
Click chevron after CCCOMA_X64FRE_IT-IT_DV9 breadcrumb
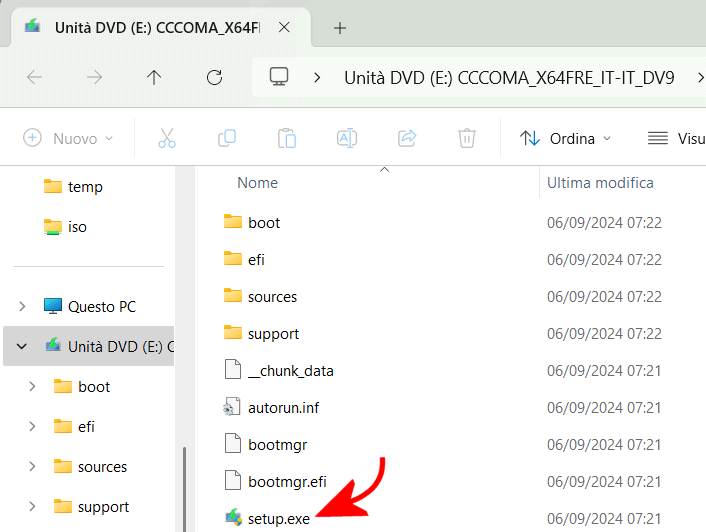pos(700,78)
